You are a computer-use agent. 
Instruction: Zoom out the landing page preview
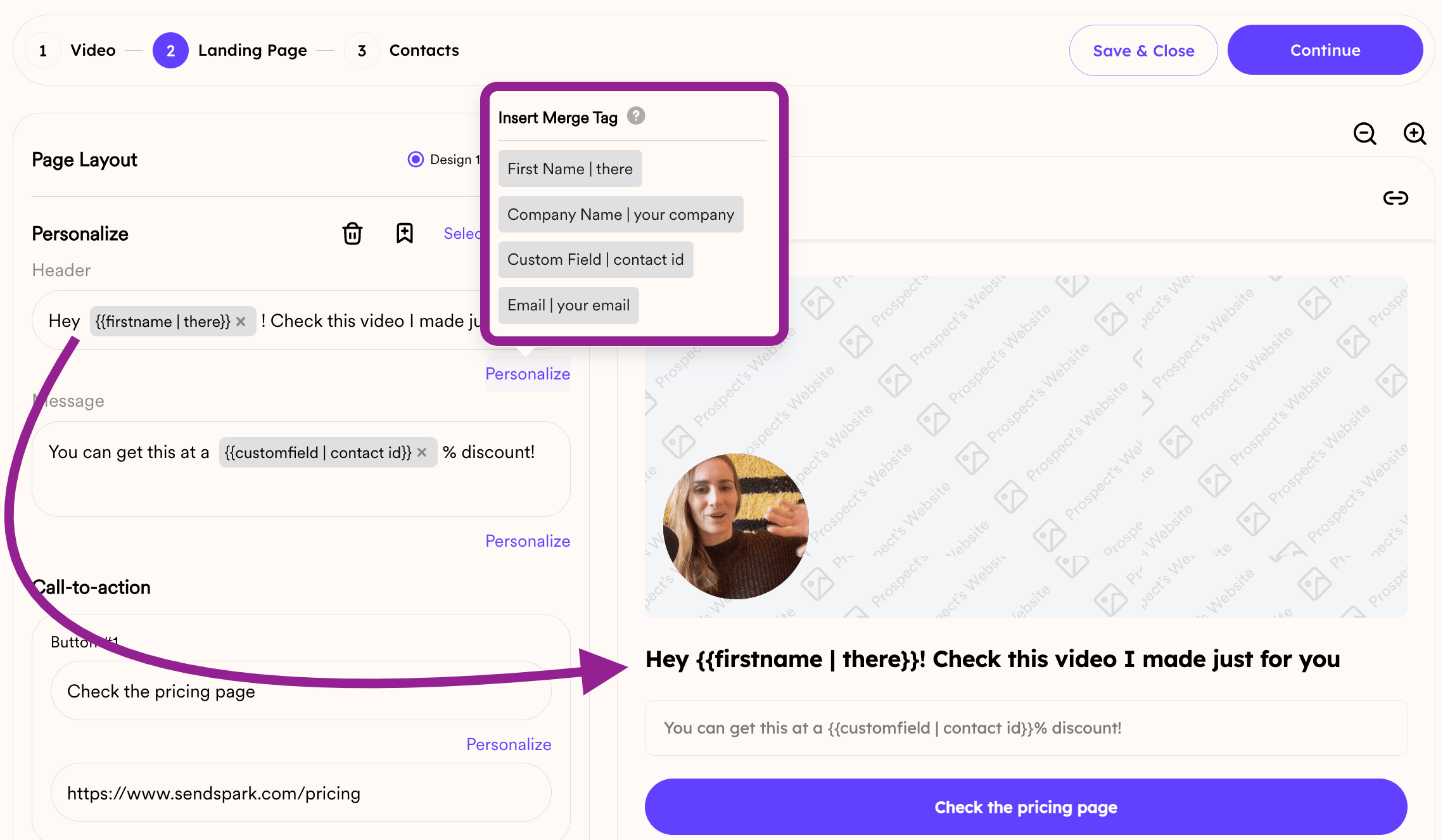1364,134
